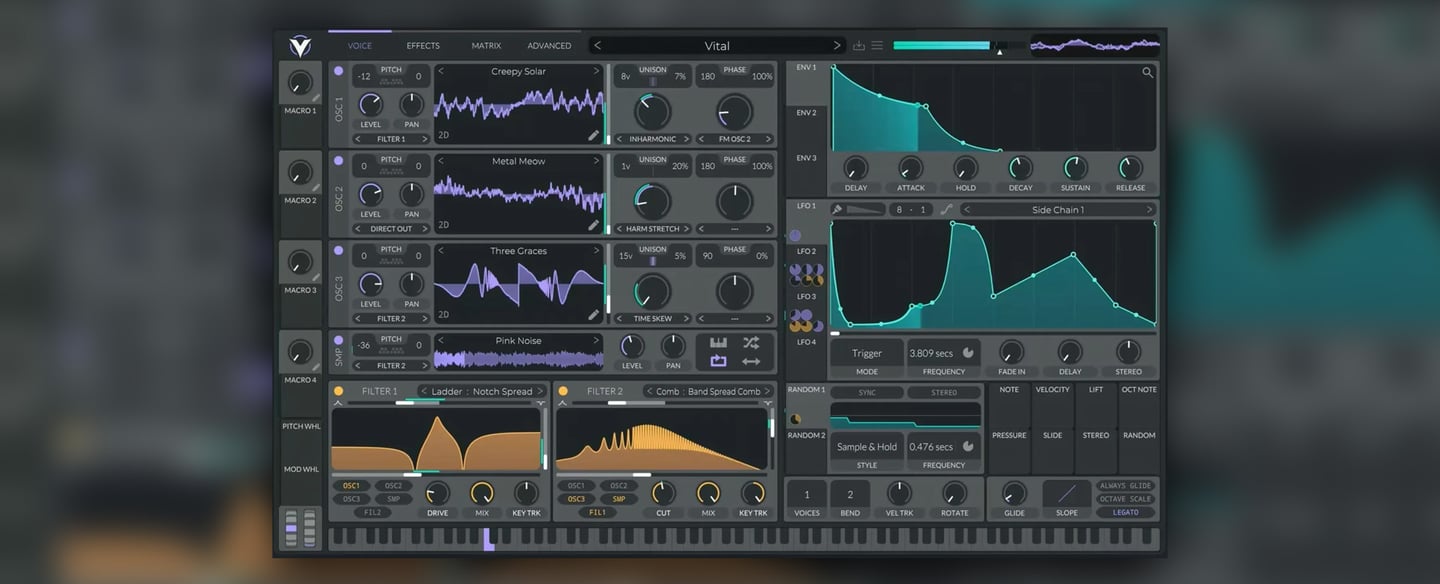
Task: Open the hamburger menu next to preset name
Action: tap(877, 46)
